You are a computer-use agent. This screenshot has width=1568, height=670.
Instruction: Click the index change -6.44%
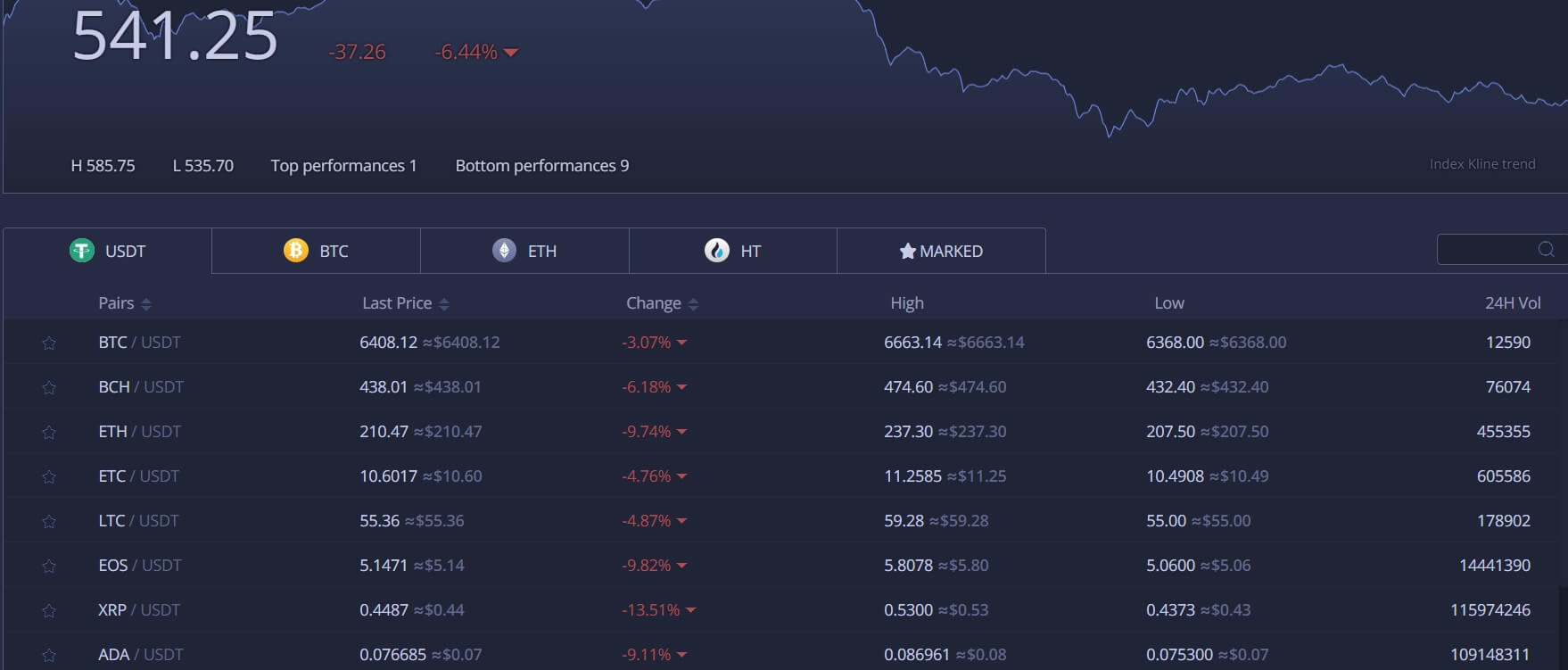(476, 52)
